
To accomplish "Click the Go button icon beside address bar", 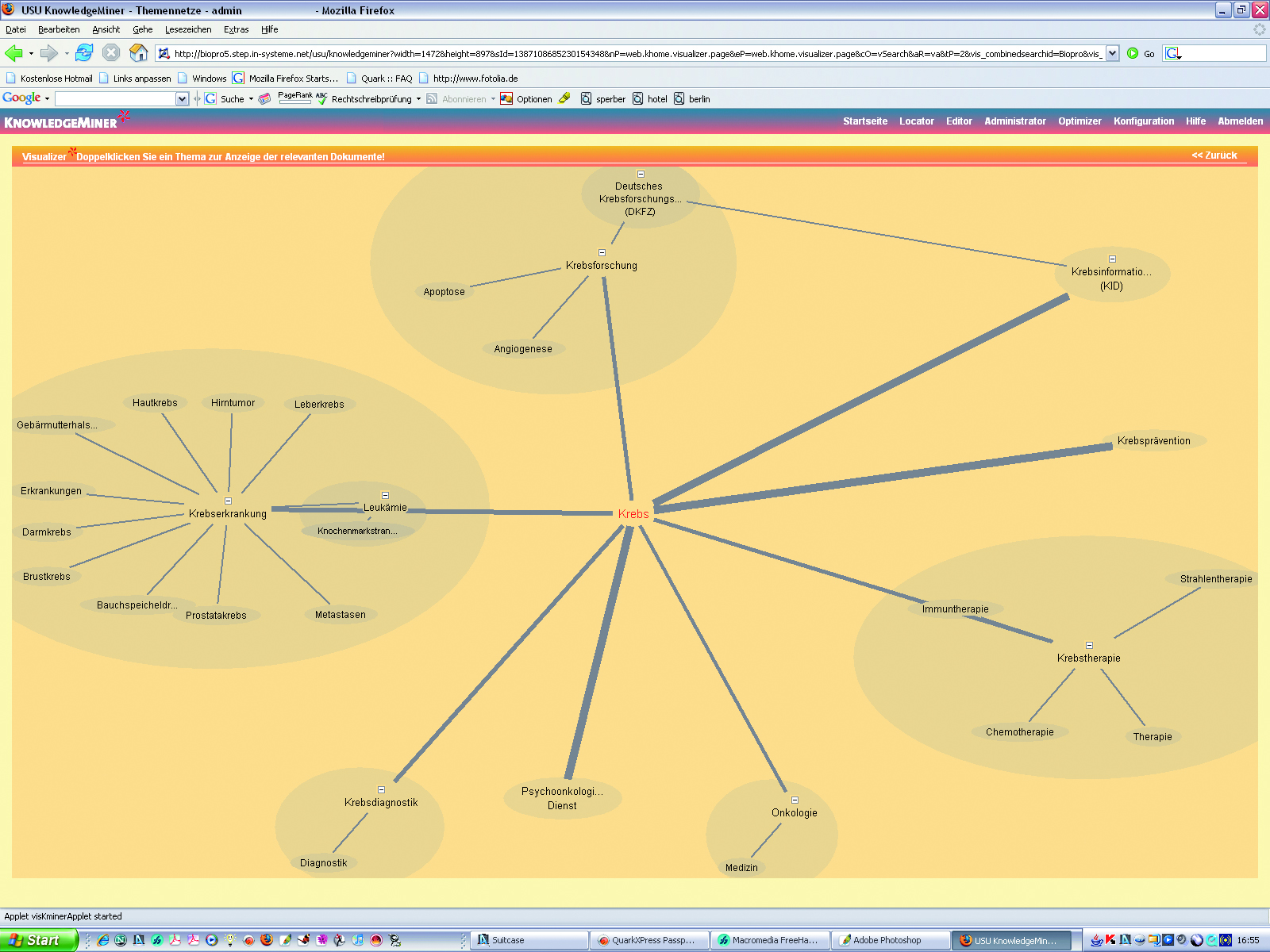I will [1133, 53].
